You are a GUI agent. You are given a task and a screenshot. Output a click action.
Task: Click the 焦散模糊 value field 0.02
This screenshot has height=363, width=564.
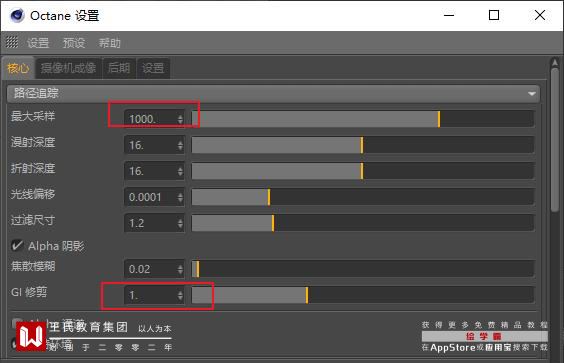(x=155, y=269)
